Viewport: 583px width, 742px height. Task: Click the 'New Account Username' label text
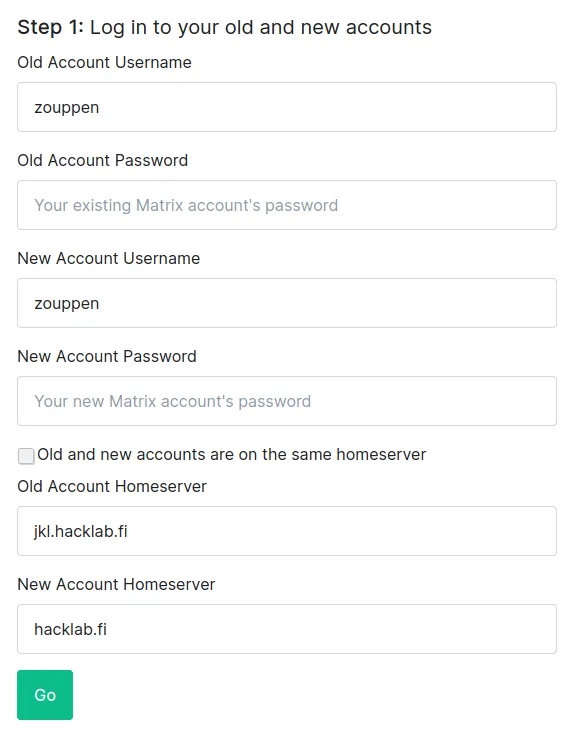(x=109, y=258)
